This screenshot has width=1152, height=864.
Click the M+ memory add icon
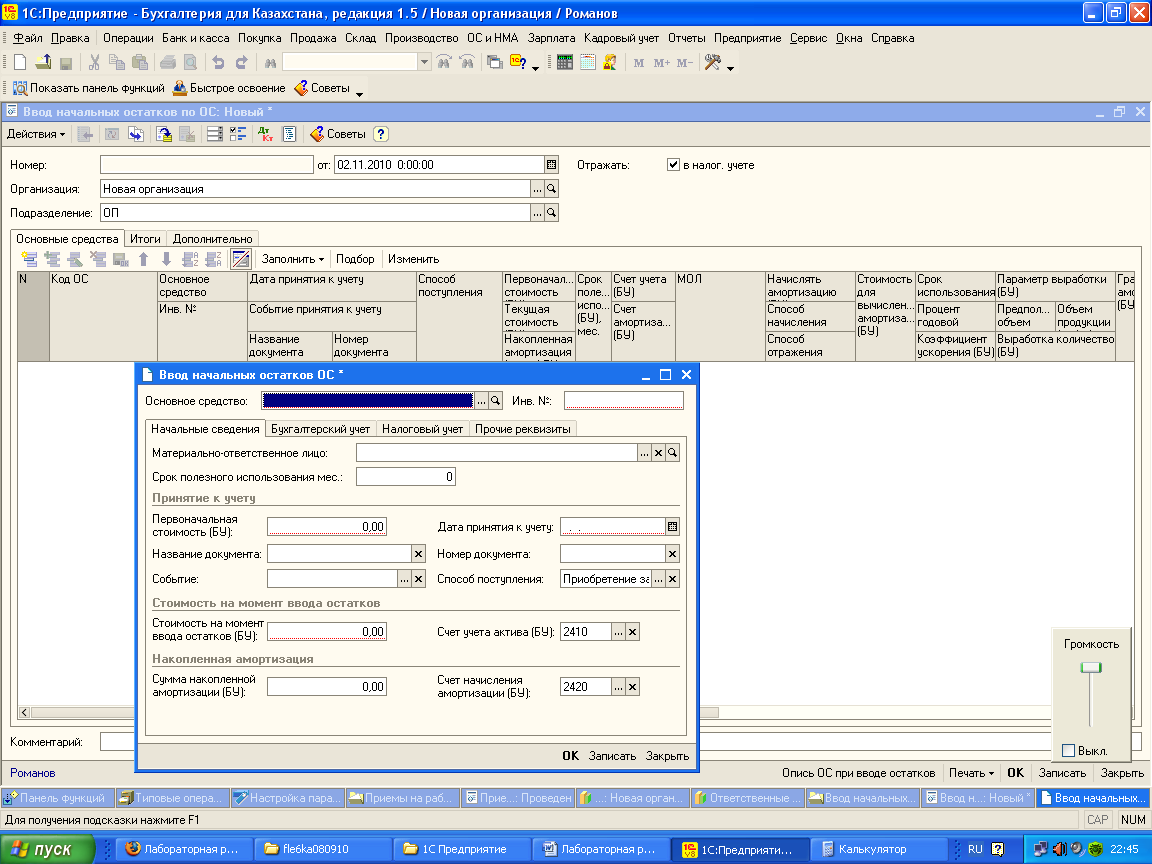click(661, 63)
